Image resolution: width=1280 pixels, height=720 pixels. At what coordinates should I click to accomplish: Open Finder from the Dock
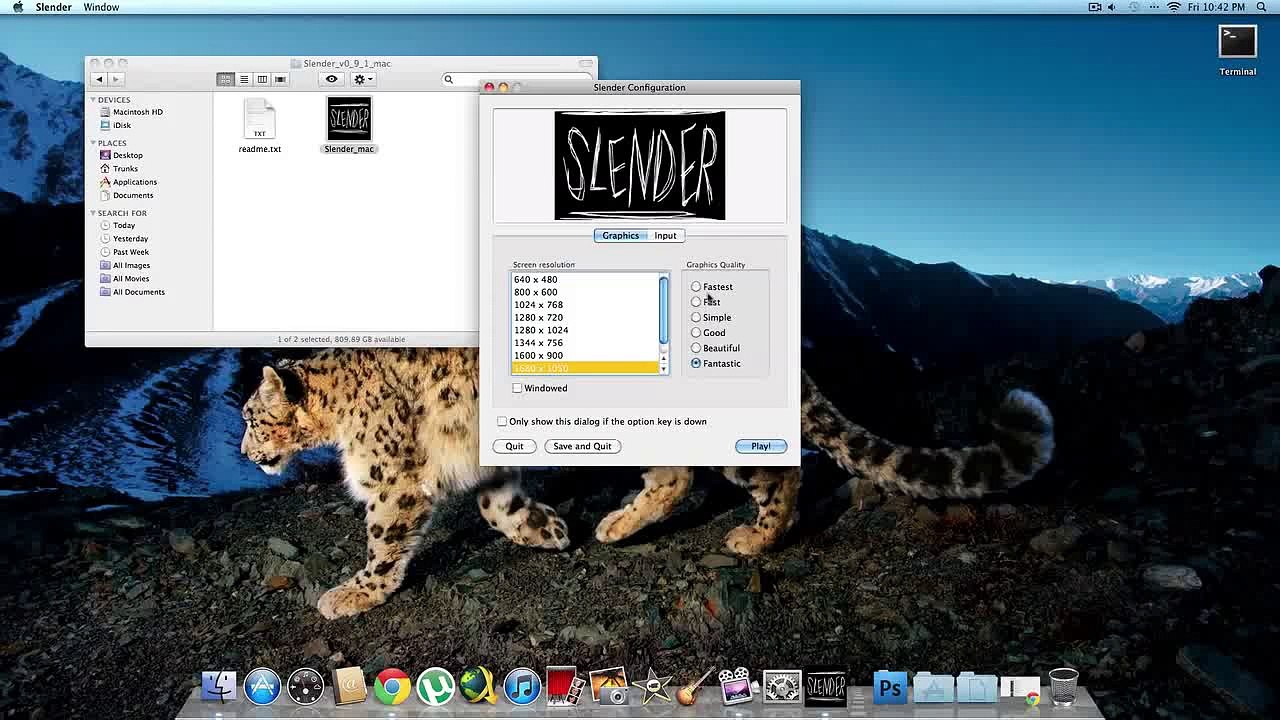pyautogui.click(x=219, y=686)
